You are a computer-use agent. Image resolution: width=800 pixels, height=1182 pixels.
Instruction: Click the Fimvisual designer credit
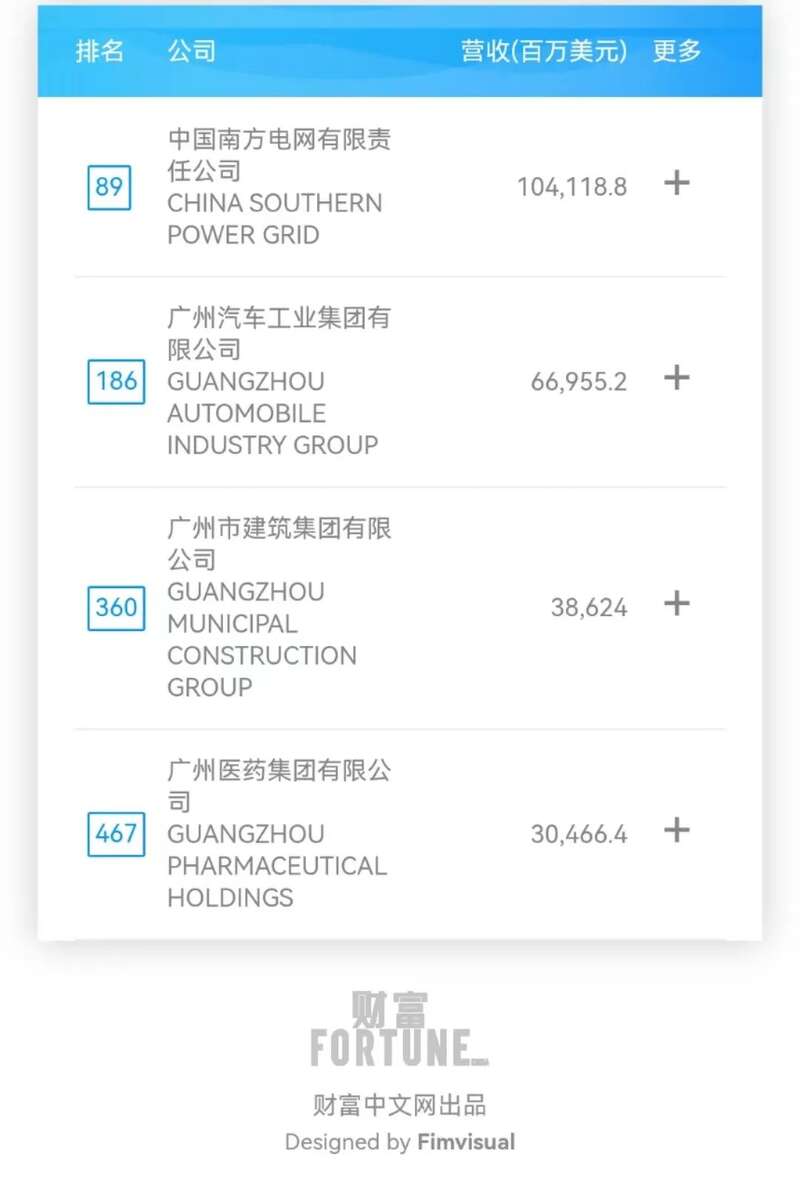click(465, 1142)
